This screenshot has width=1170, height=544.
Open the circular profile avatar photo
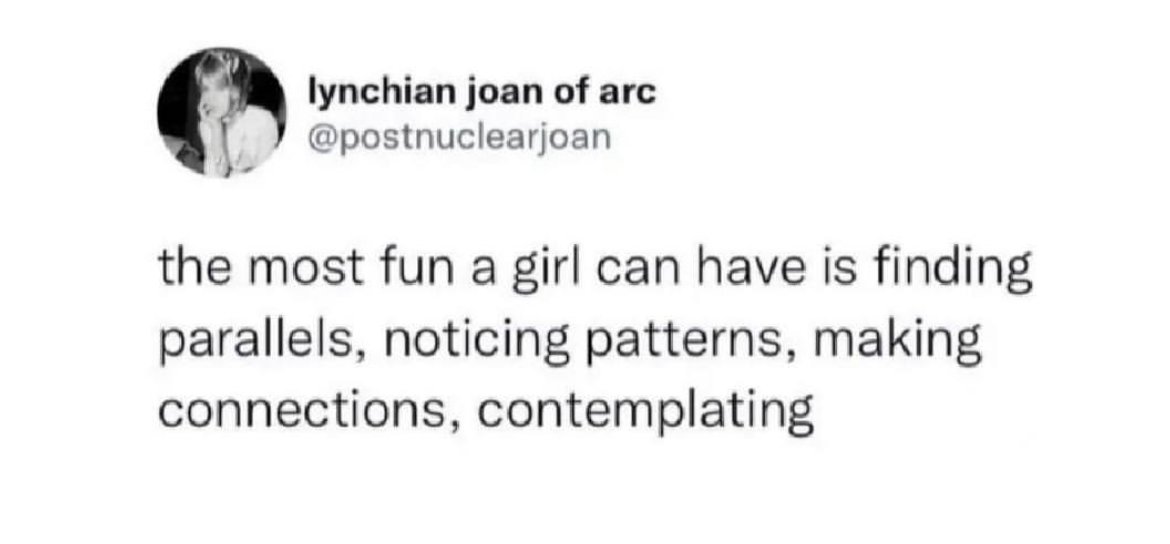[x=222, y=113]
